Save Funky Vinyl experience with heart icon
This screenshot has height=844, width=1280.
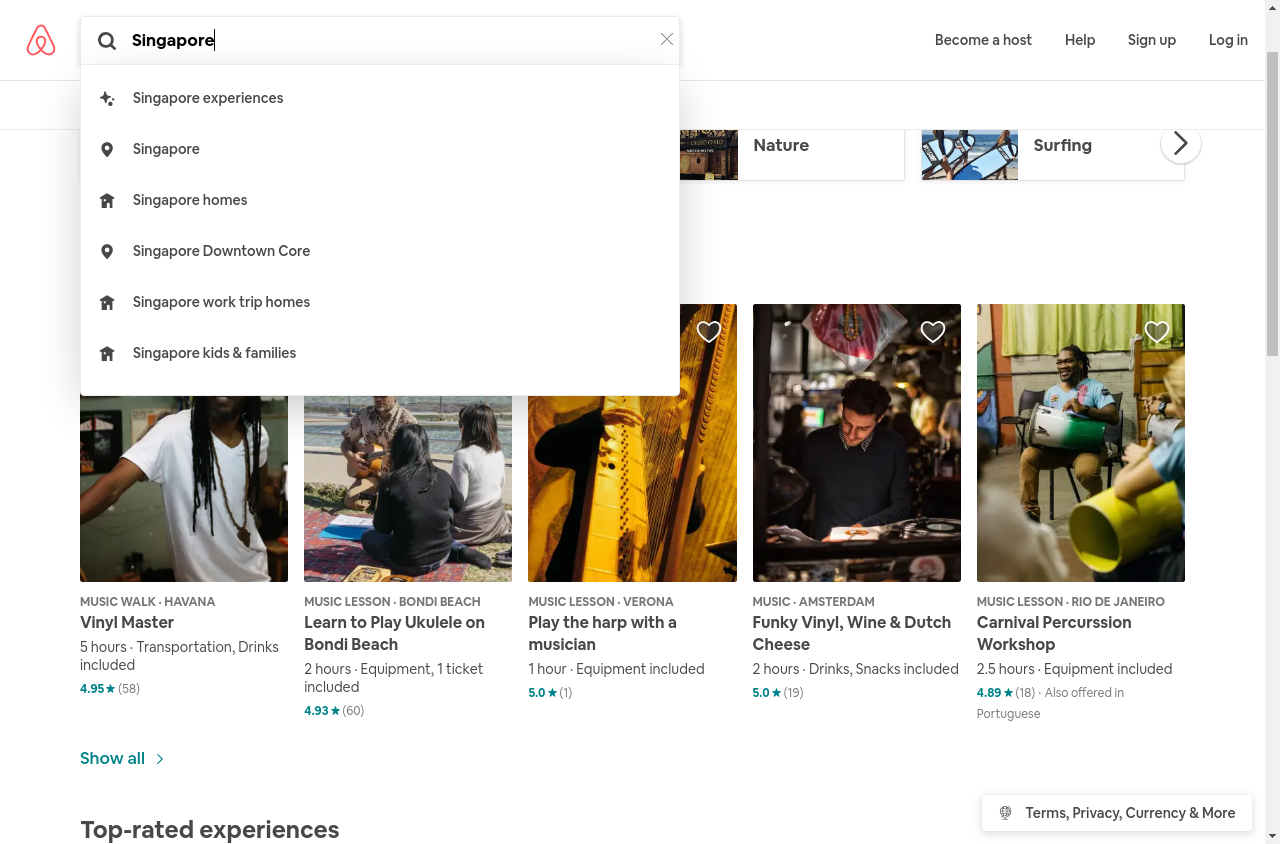coord(932,332)
